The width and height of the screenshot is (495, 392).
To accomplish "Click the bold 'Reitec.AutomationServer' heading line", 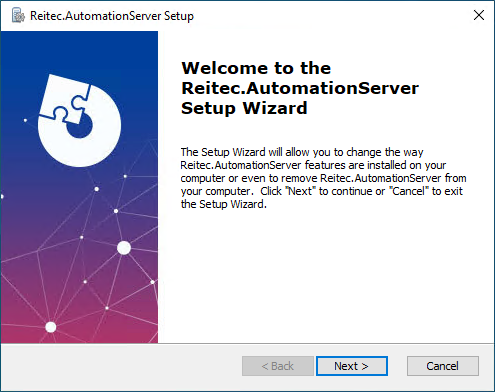I will tap(300, 88).
